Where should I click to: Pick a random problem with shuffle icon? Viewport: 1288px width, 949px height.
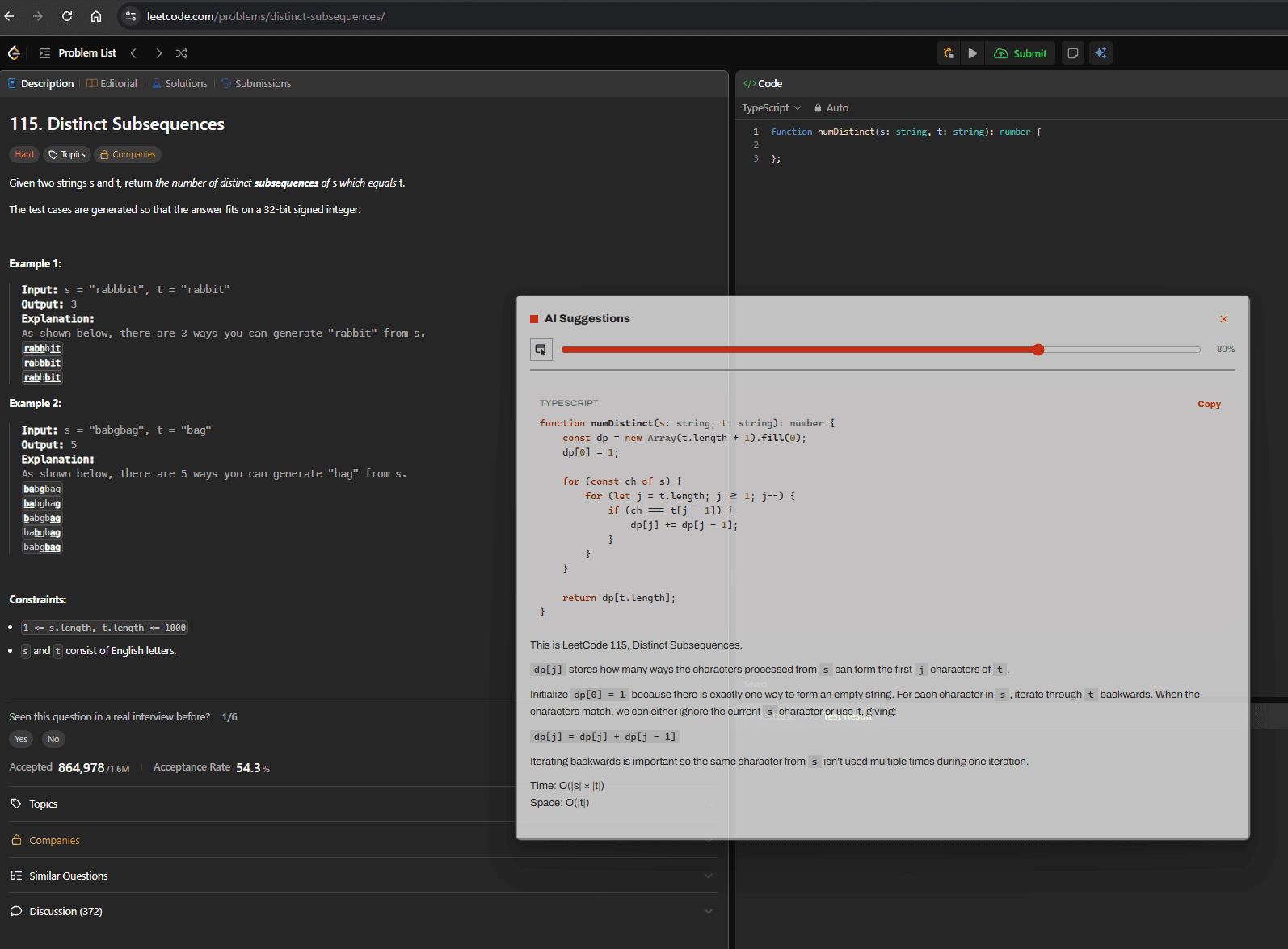[182, 53]
